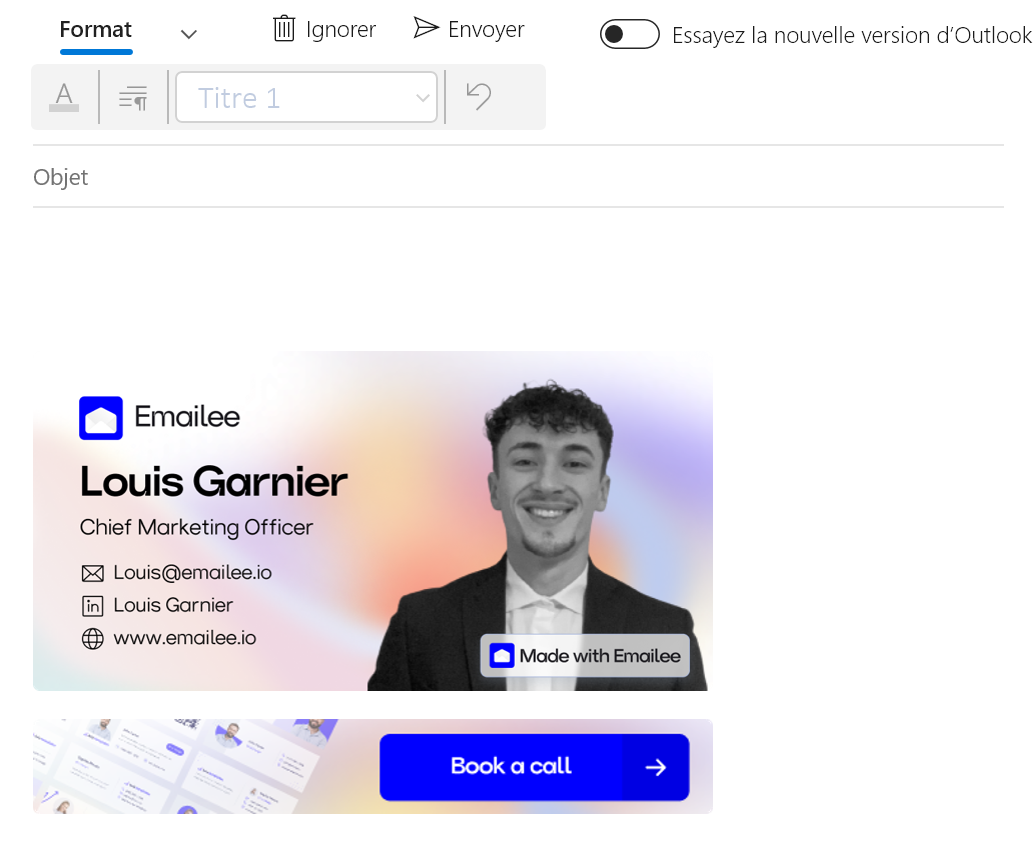Click the undo arrow icon
Screen dimensions: 1035x847
pyautogui.click(x=479, y=96)
